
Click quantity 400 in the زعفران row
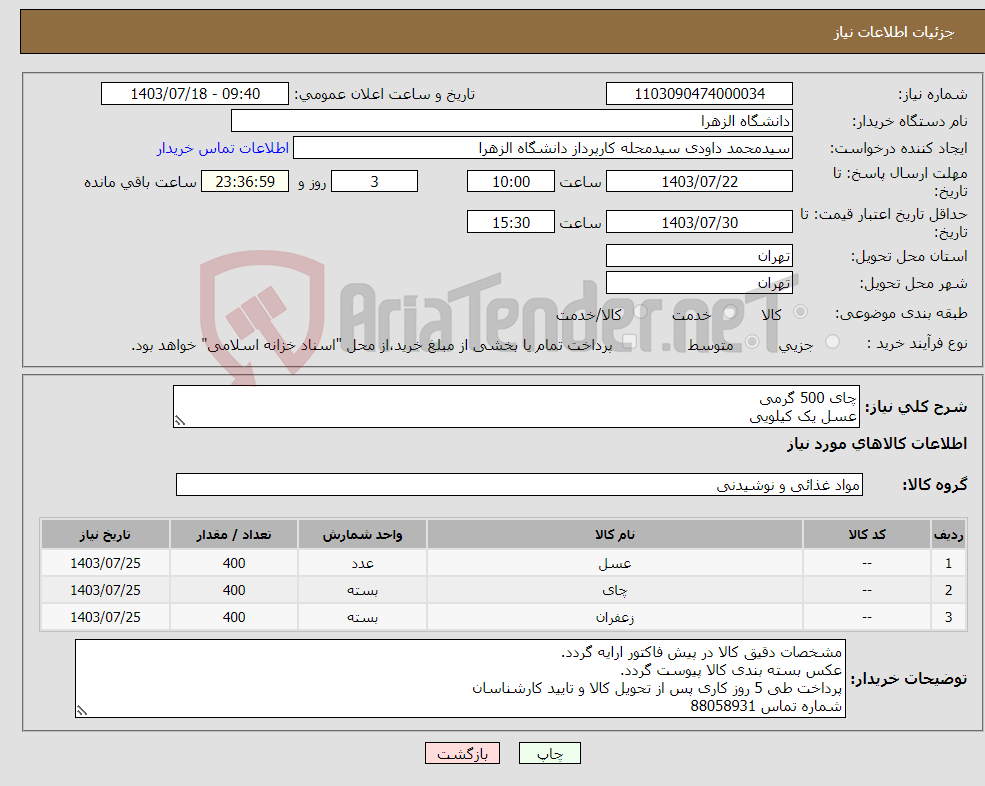(x=234, y=617)
